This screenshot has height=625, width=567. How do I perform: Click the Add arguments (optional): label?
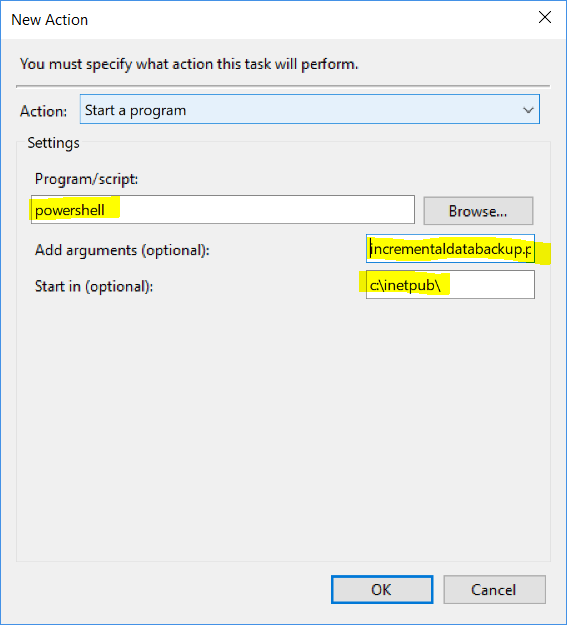122,250
